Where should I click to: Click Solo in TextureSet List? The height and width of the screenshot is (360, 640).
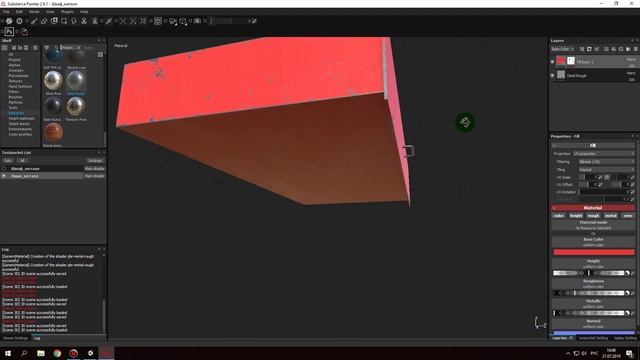[8, 161]
